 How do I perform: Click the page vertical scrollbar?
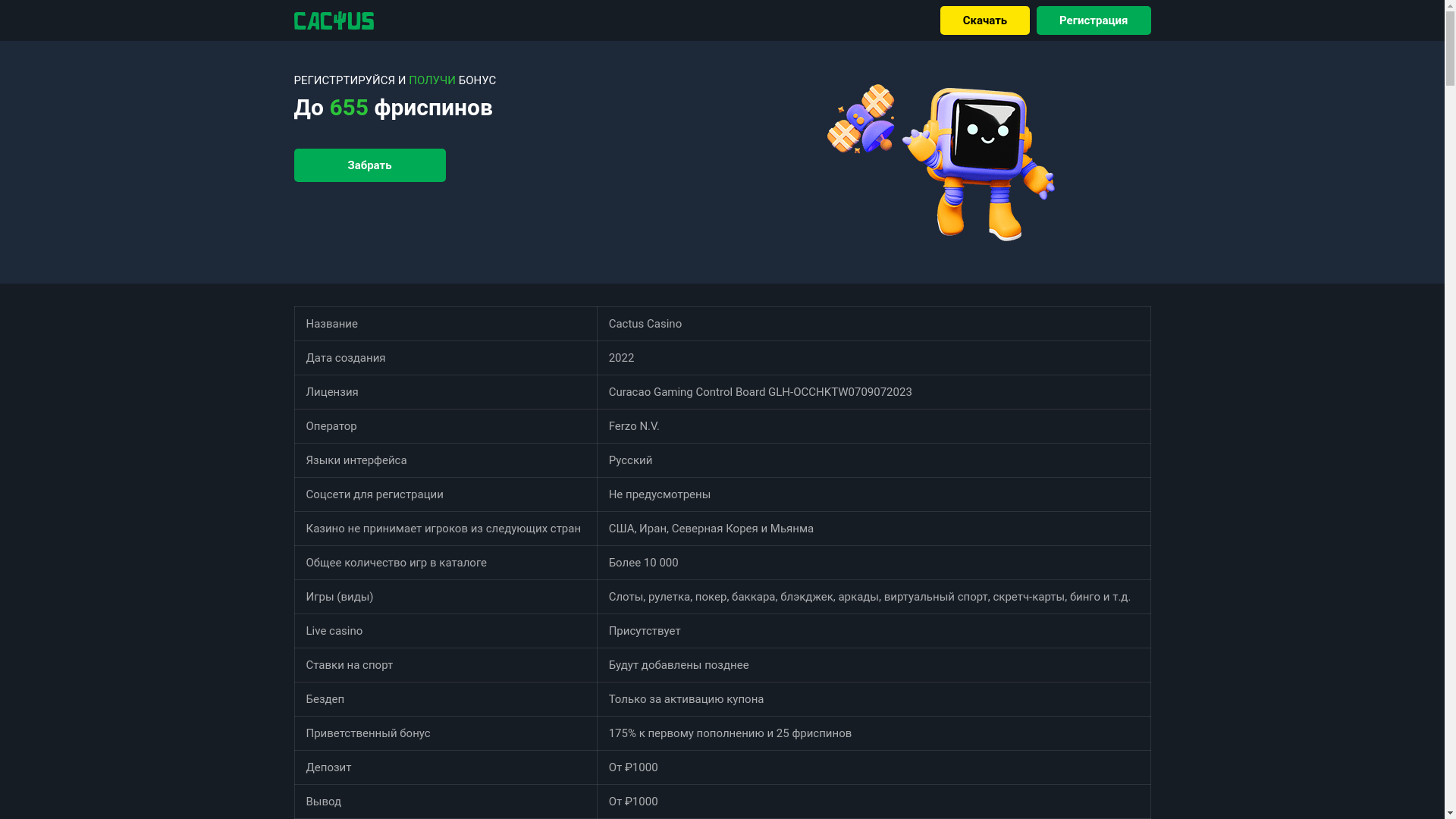pyautogui.click(x=1450, y=409)
